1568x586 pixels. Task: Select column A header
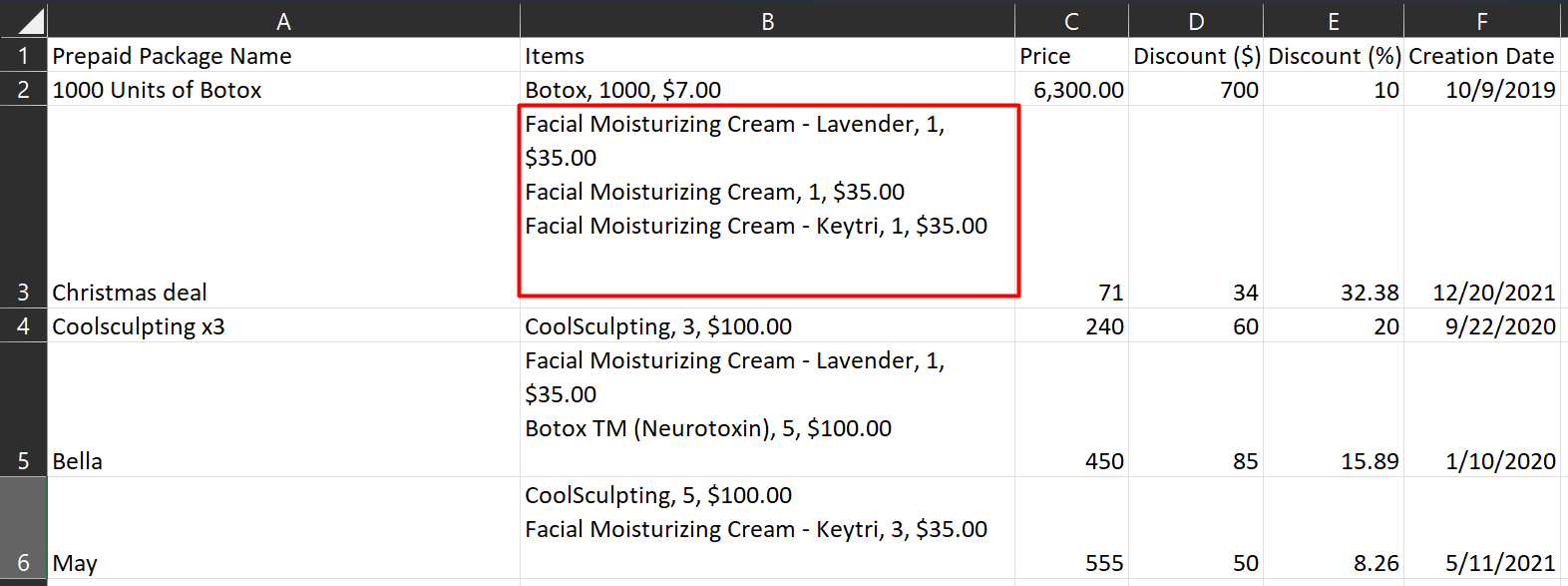[x=283, y=20]
